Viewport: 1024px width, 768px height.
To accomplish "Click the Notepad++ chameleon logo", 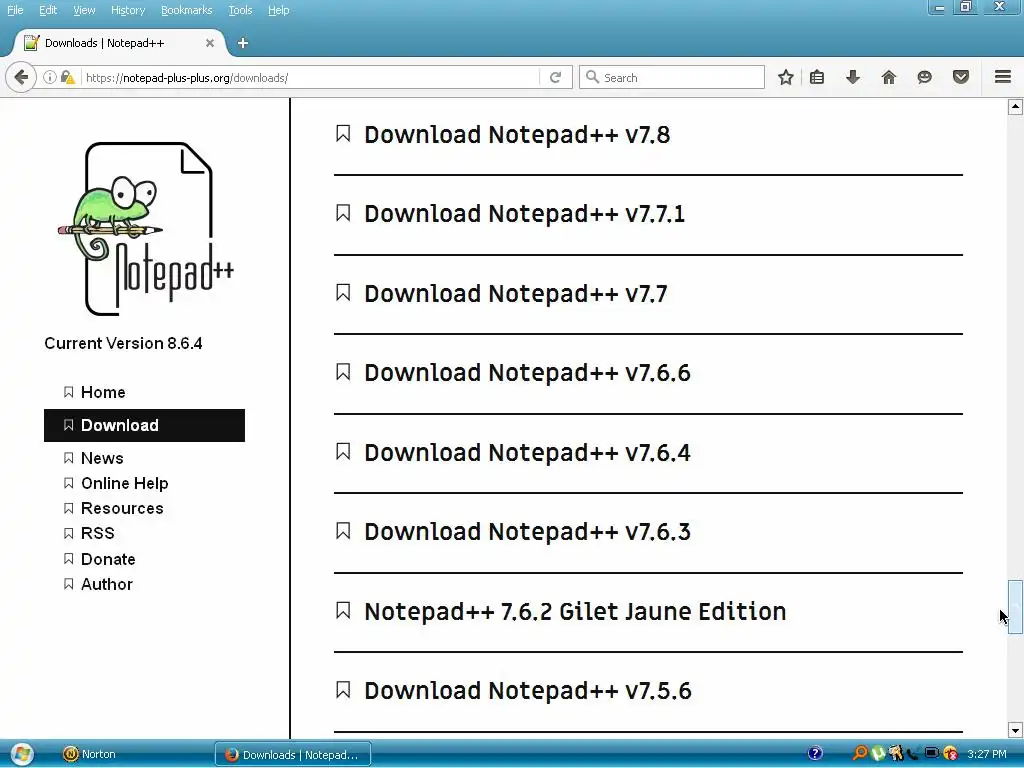I will [146, 229].
